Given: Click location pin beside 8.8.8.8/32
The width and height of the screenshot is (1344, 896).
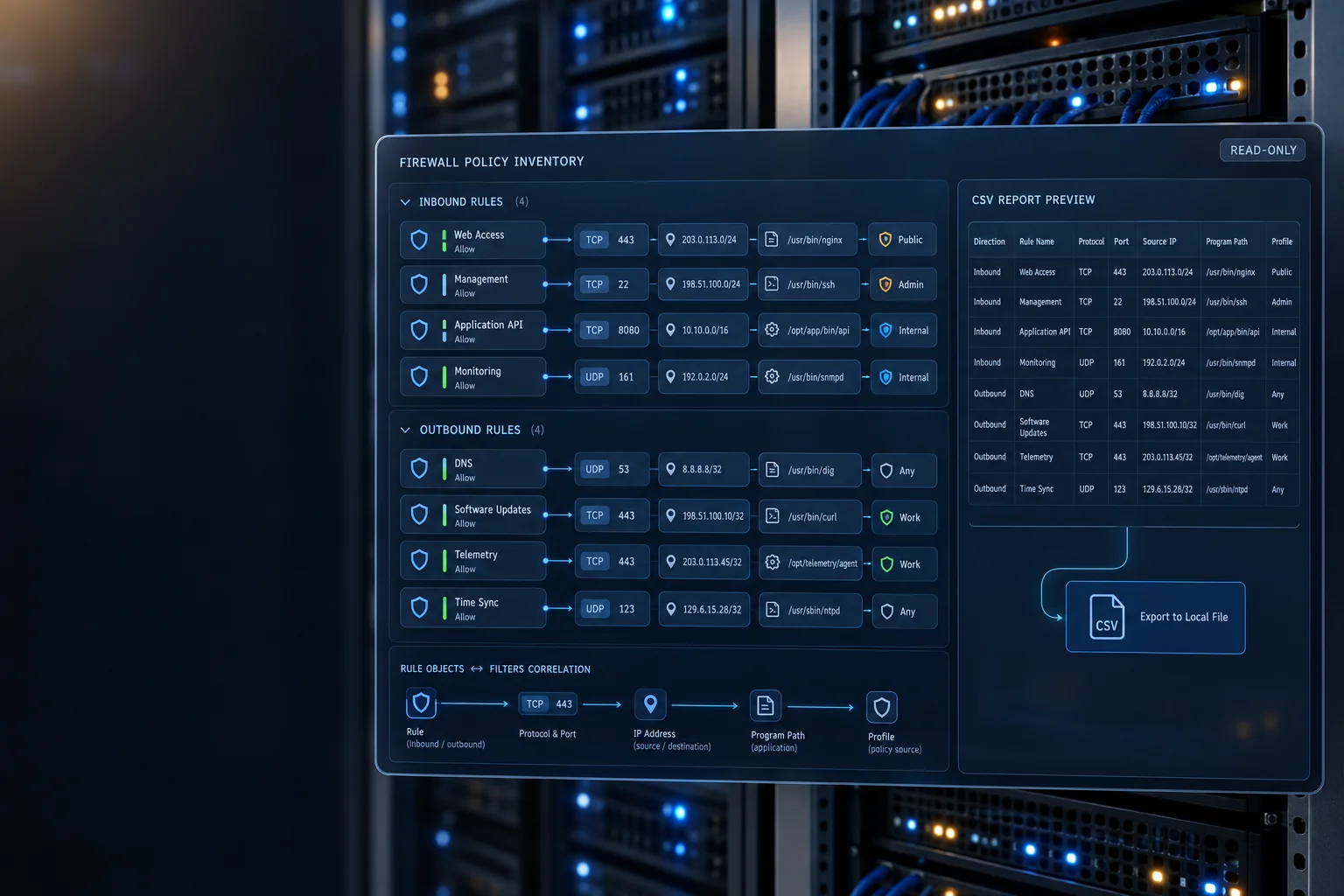Looking at the screenshot, I should tap(671, 469).
